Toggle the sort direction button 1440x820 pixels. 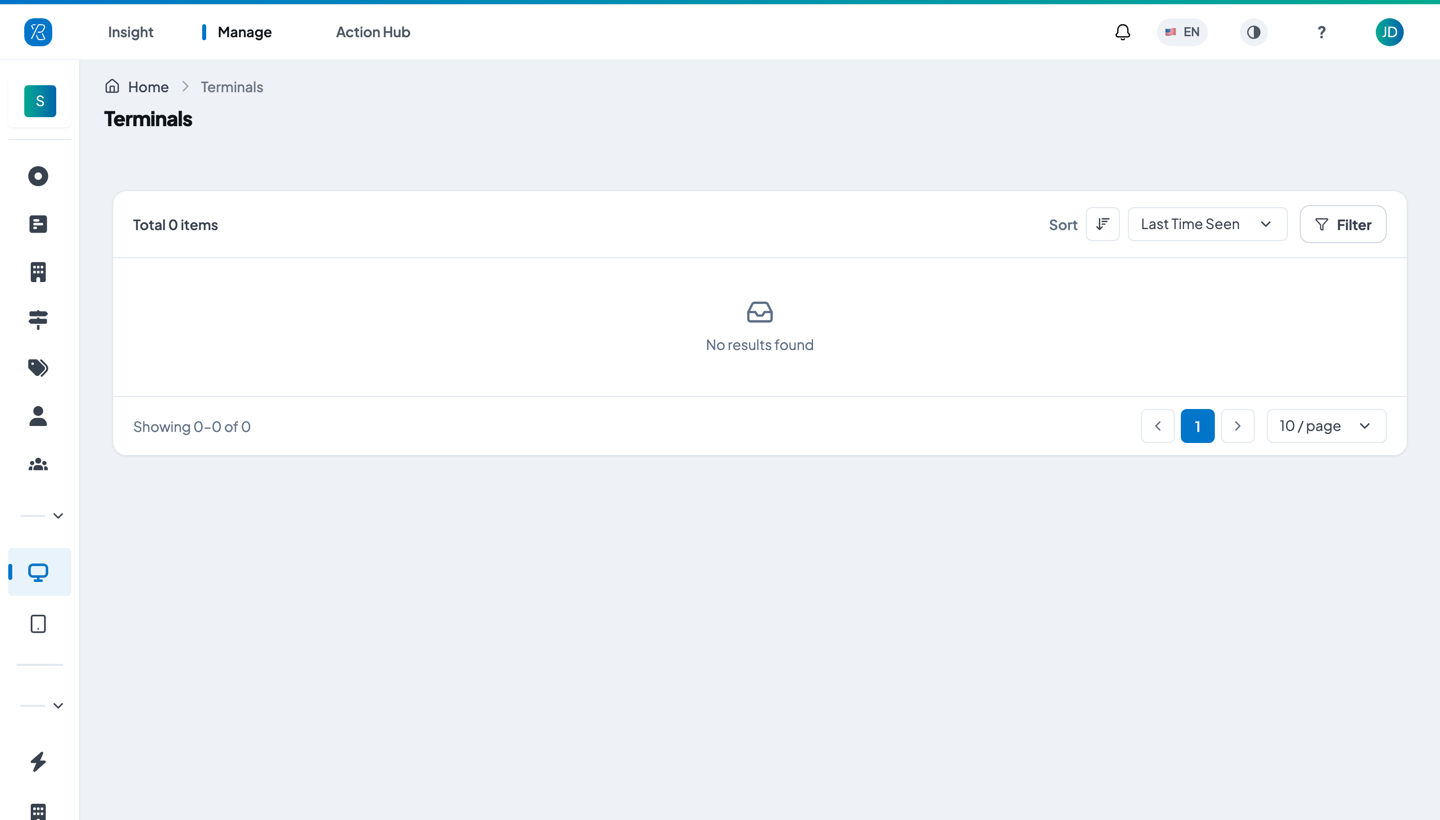1102,224
